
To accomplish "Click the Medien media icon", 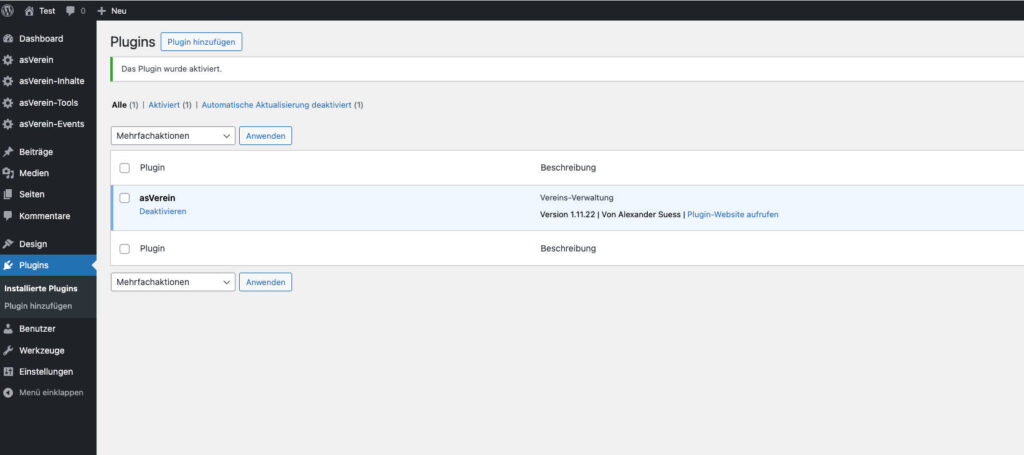I will coord(8,173).
